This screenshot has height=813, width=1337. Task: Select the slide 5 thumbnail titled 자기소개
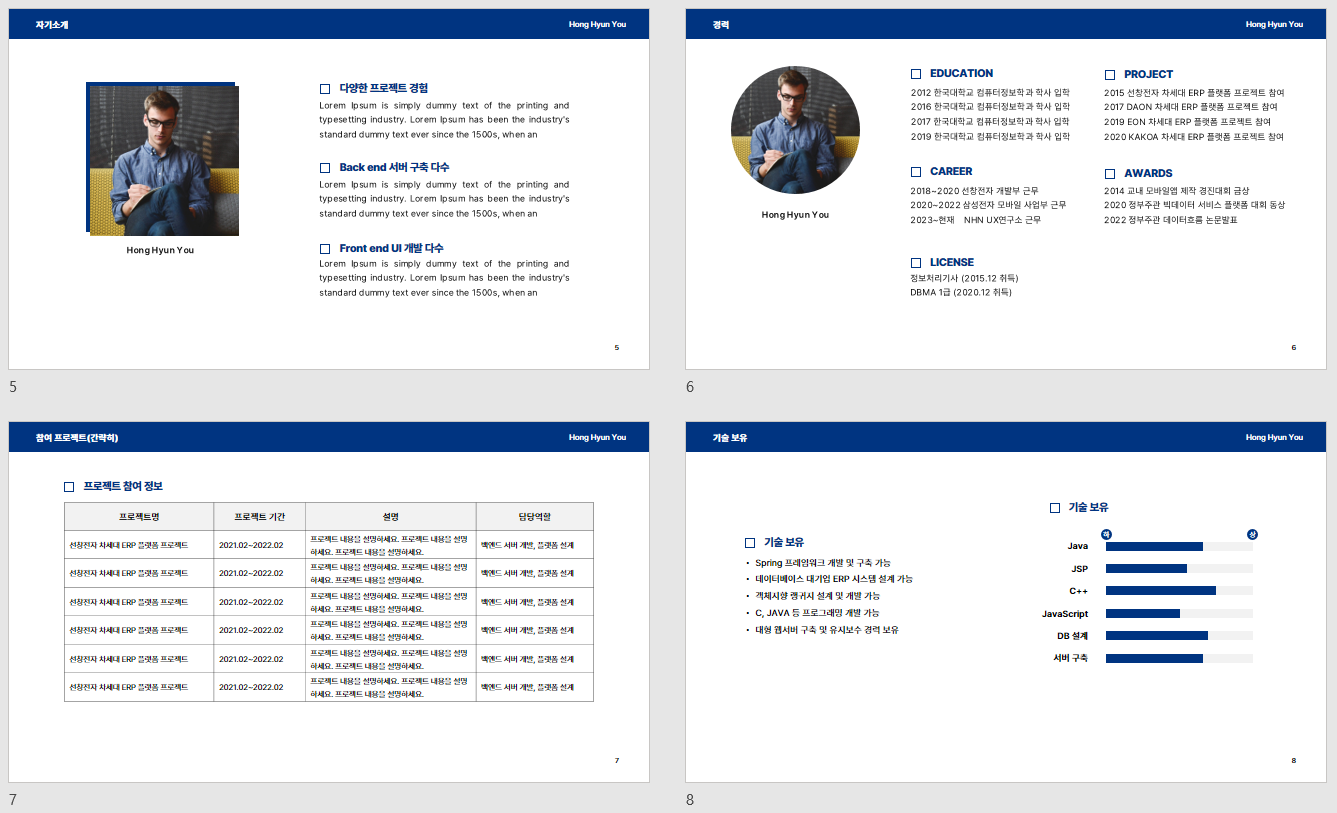click(x=329, y=189)
